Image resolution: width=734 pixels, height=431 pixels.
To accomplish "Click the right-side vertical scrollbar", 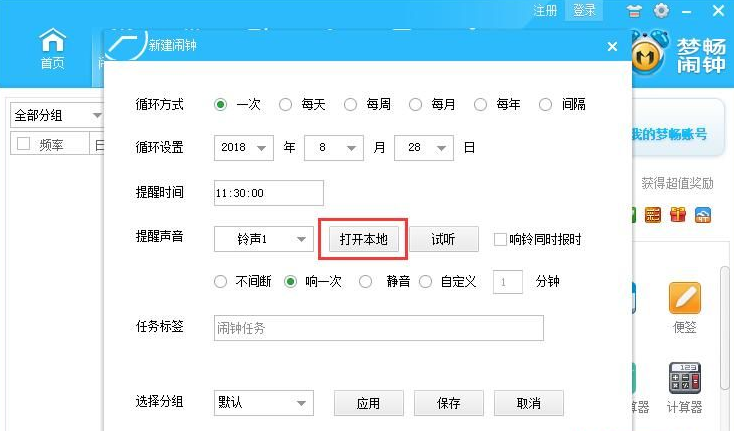I will click(x=725, y=328).
